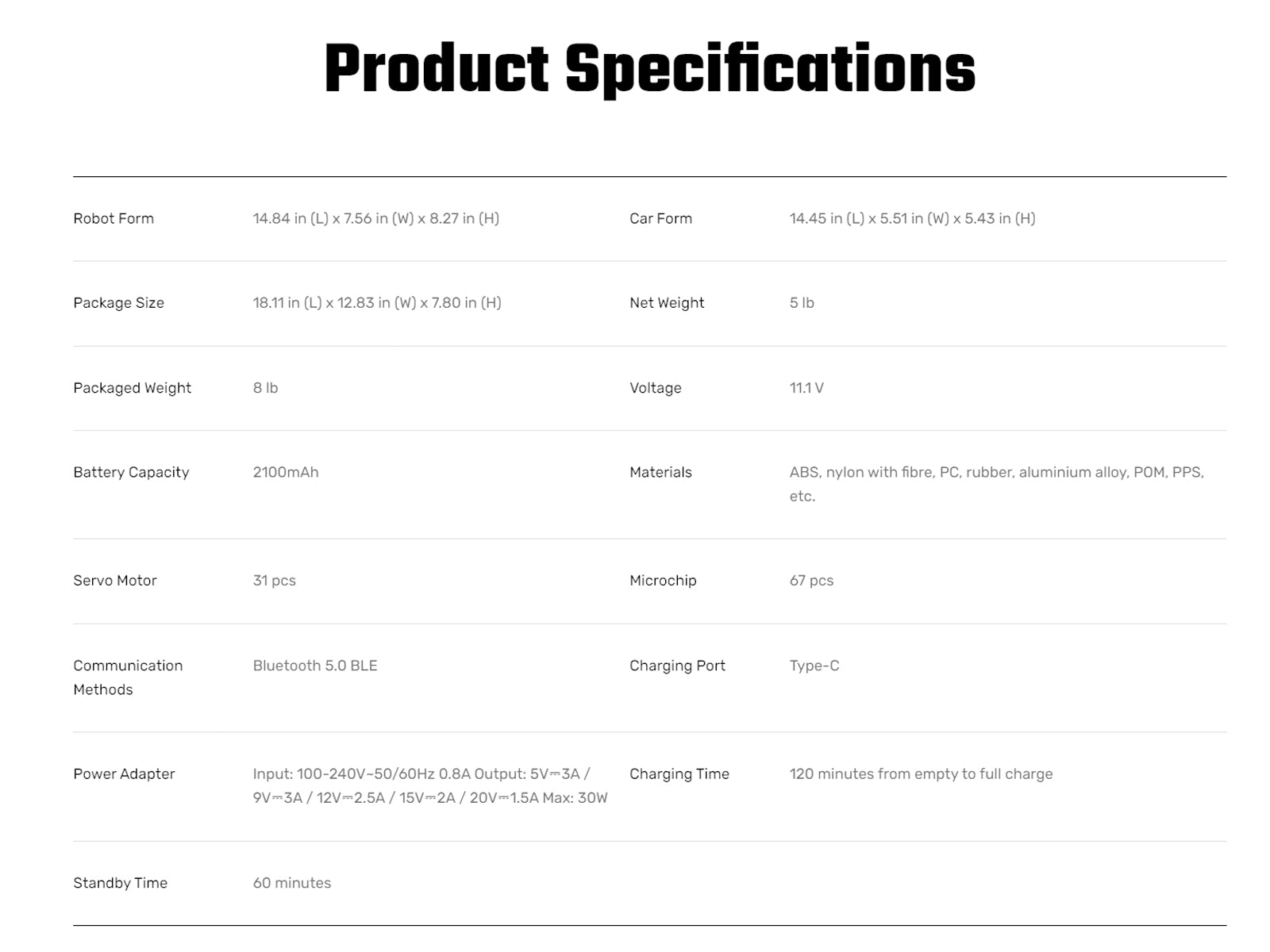Click the 18.11 in package dimensions value
This screenshot has height=952, width=1270.
click(377, 302)
